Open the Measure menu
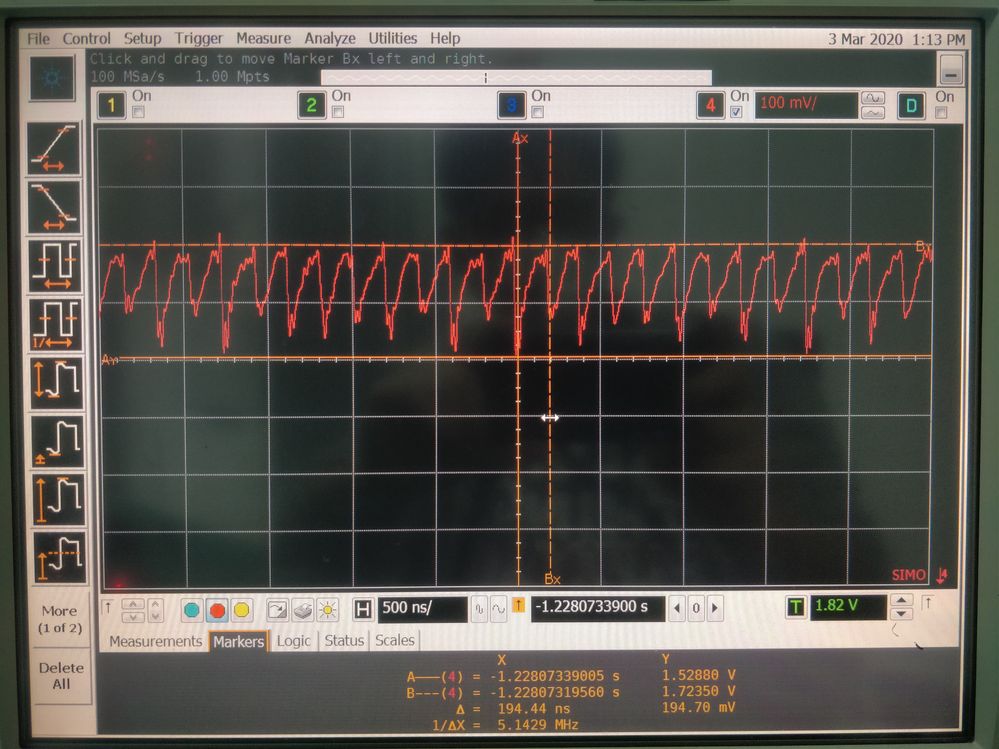Viewport: 999px width, 749px height. 264,38
